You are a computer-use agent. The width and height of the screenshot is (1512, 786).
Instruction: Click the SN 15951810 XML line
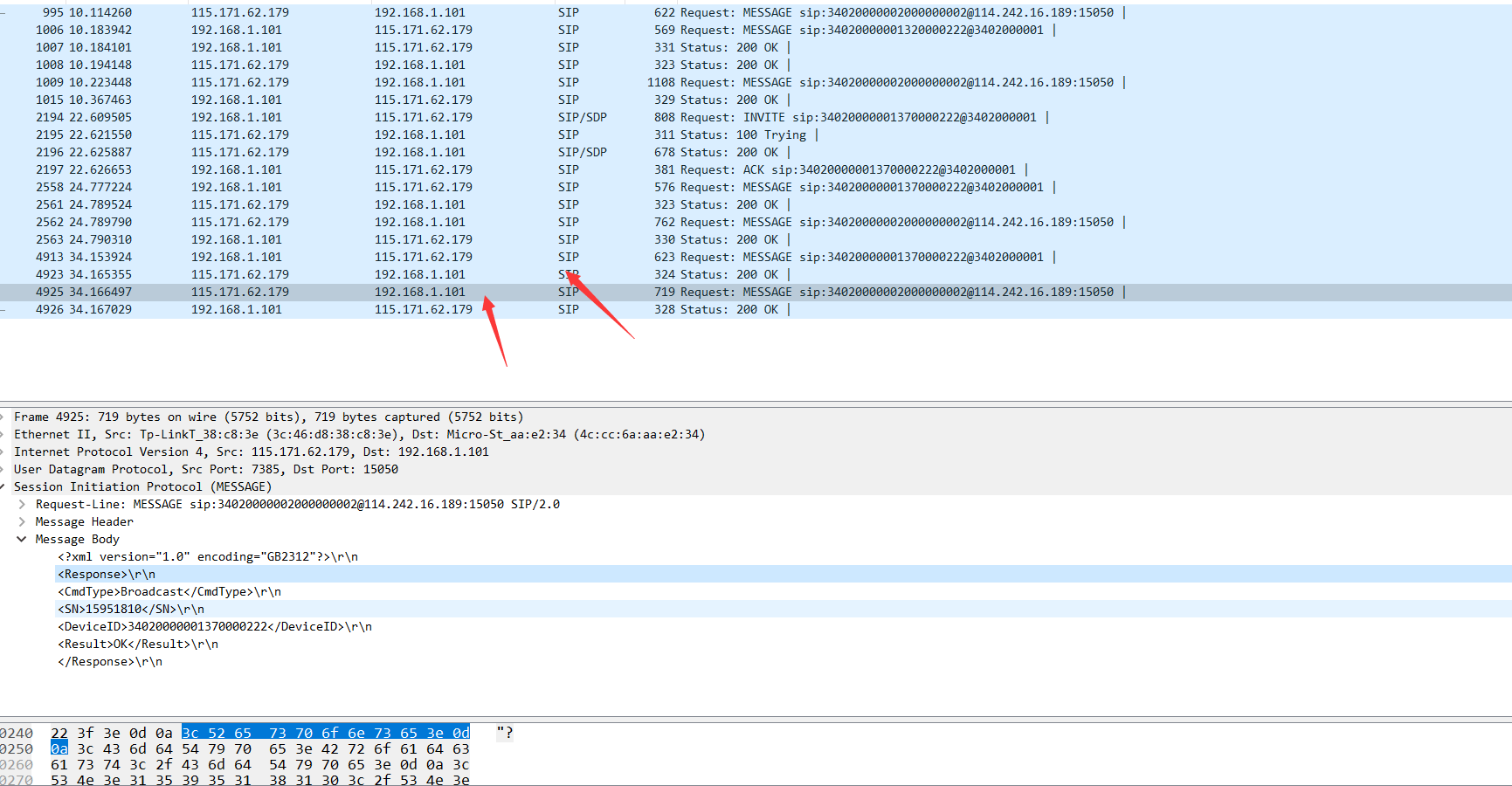[130, 610]
